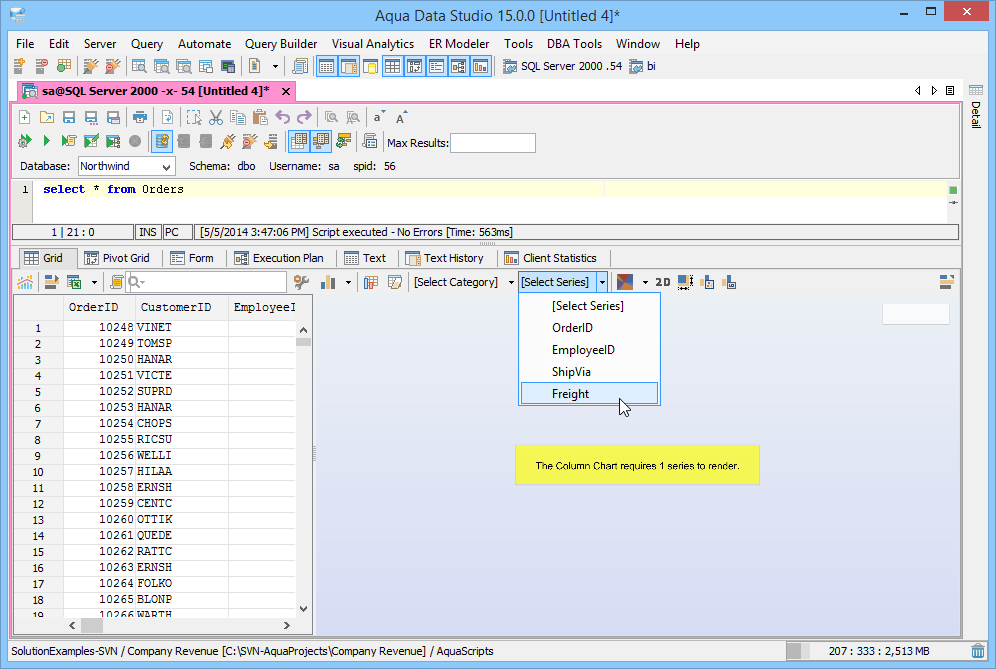Toggle the form view layout button in main toolbar
The height and width of the screenshot is (669, 996).
pyautogui.click(x=436, y=66)
